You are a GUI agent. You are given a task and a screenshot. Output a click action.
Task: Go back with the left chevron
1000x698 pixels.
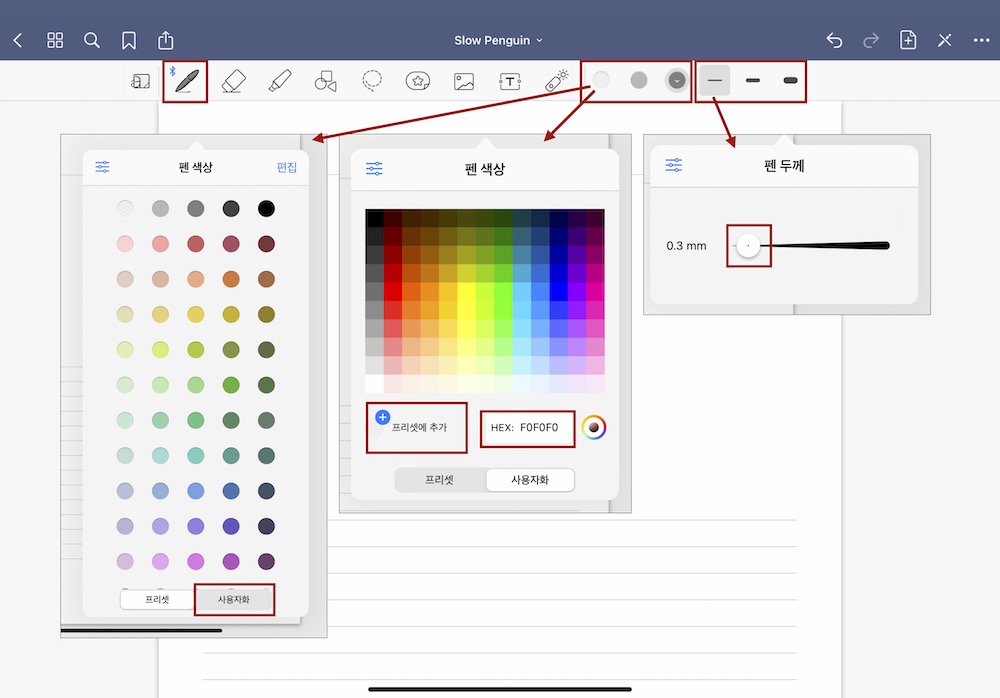18,41
